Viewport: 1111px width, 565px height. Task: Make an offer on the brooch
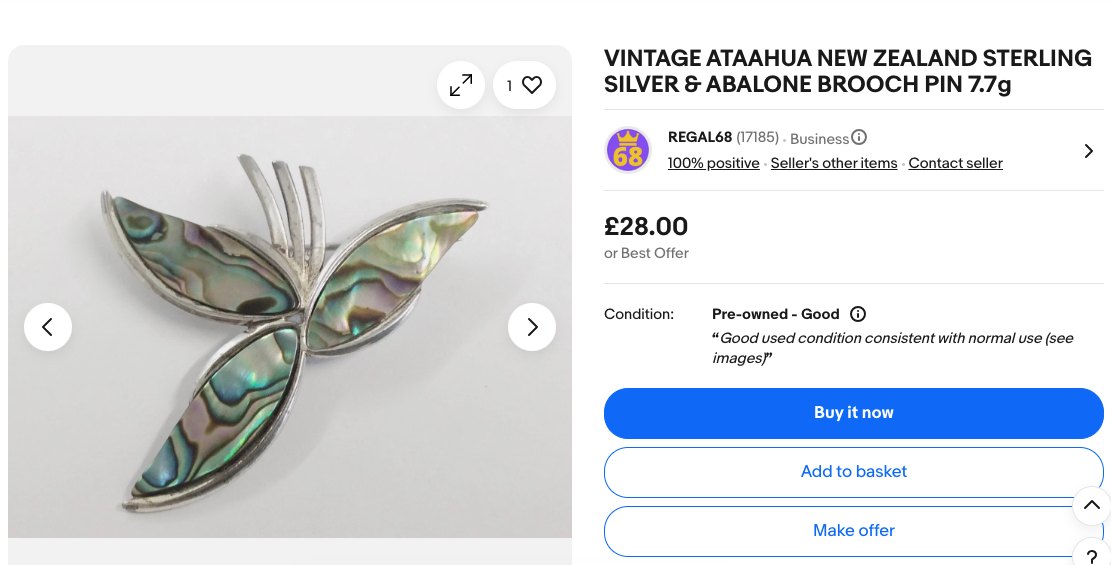853,531
